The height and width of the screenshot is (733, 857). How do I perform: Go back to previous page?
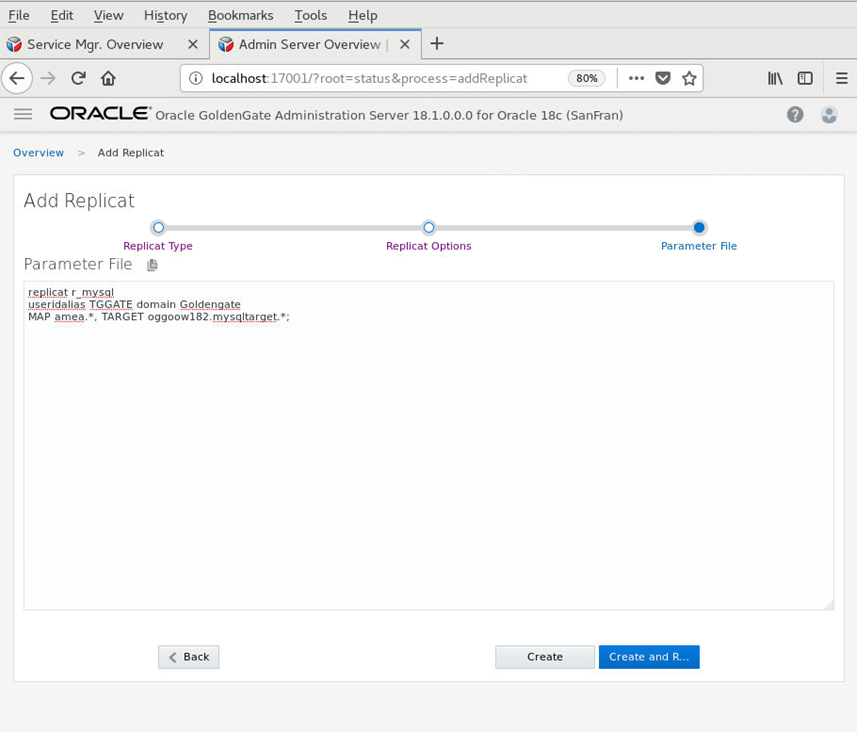coord(17,78)
